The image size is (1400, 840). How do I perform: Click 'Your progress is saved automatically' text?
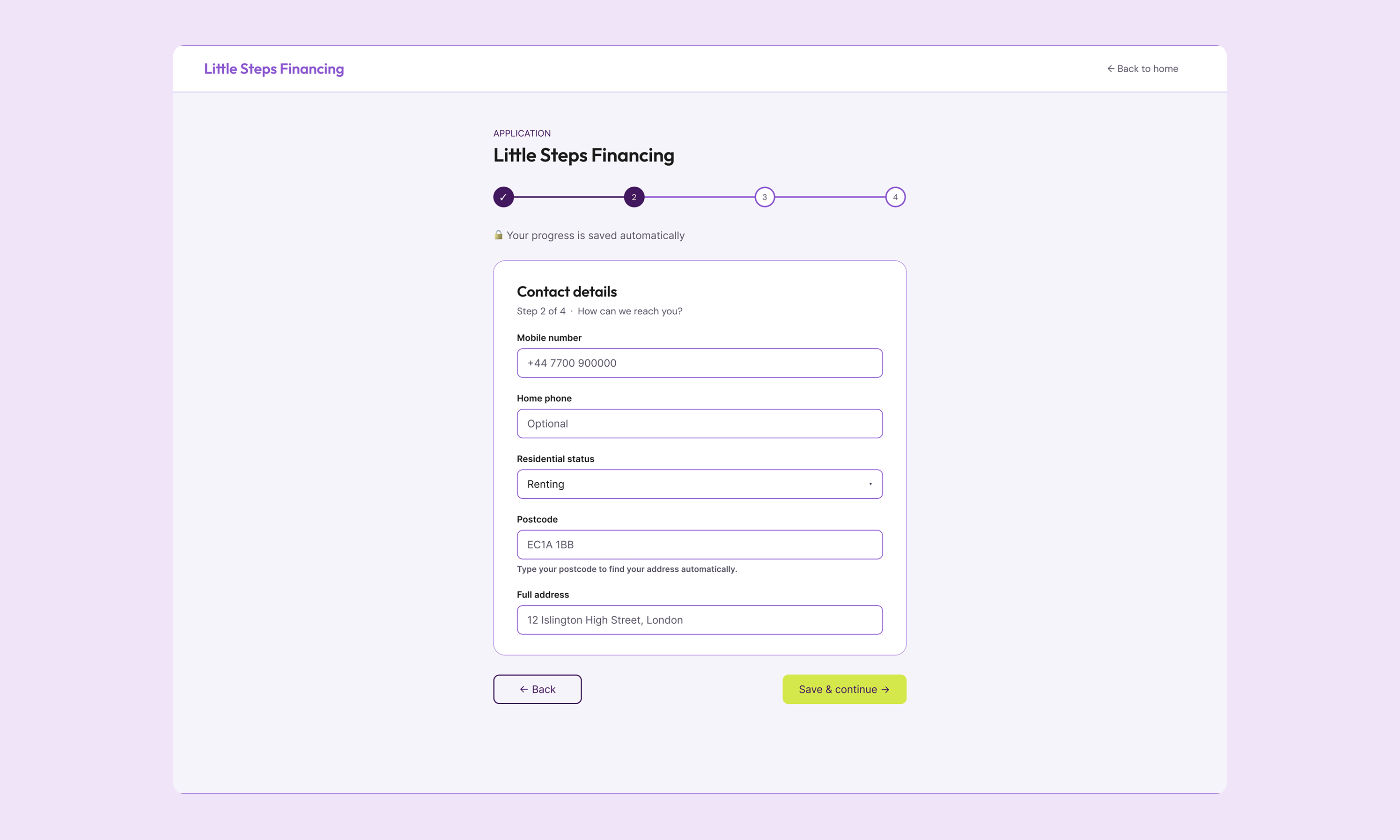(x=595, y=236)
